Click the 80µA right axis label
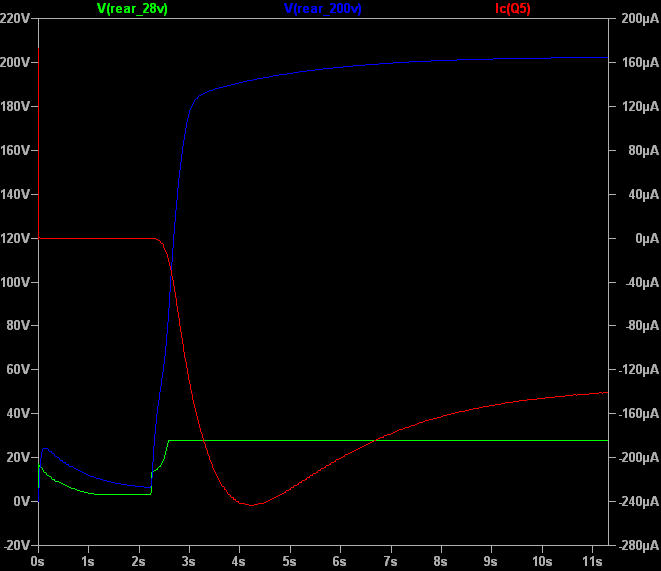Viewport: 661px width, 571px height. (643, 150)
